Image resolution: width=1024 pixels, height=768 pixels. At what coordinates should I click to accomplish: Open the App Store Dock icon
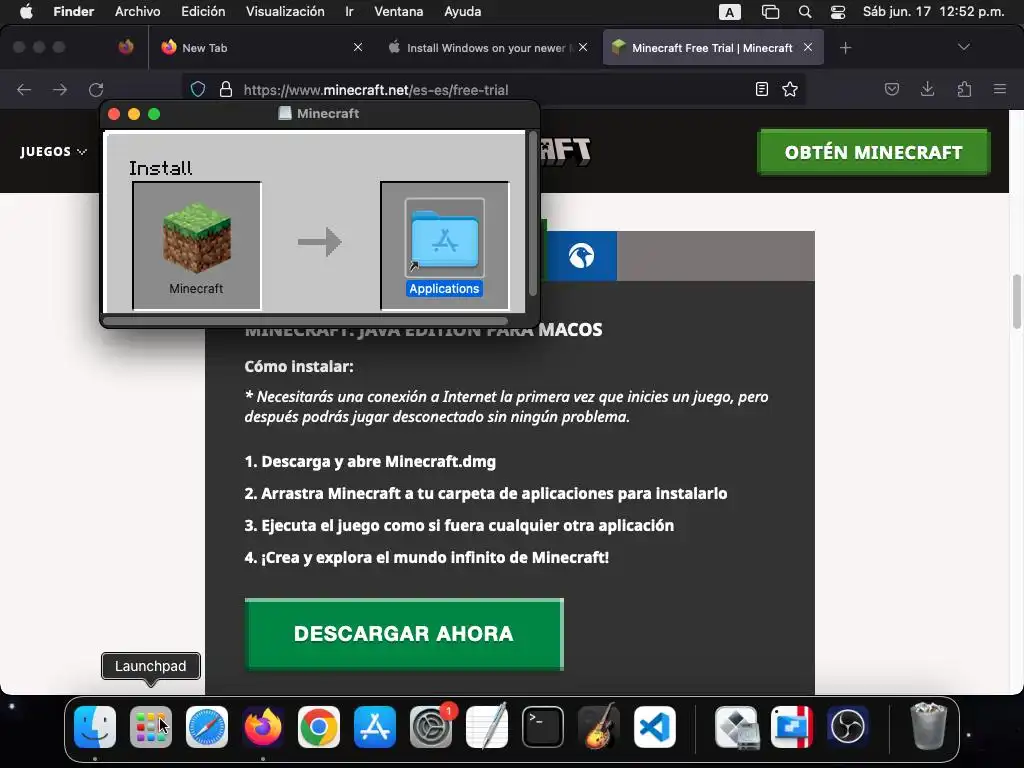375,727
